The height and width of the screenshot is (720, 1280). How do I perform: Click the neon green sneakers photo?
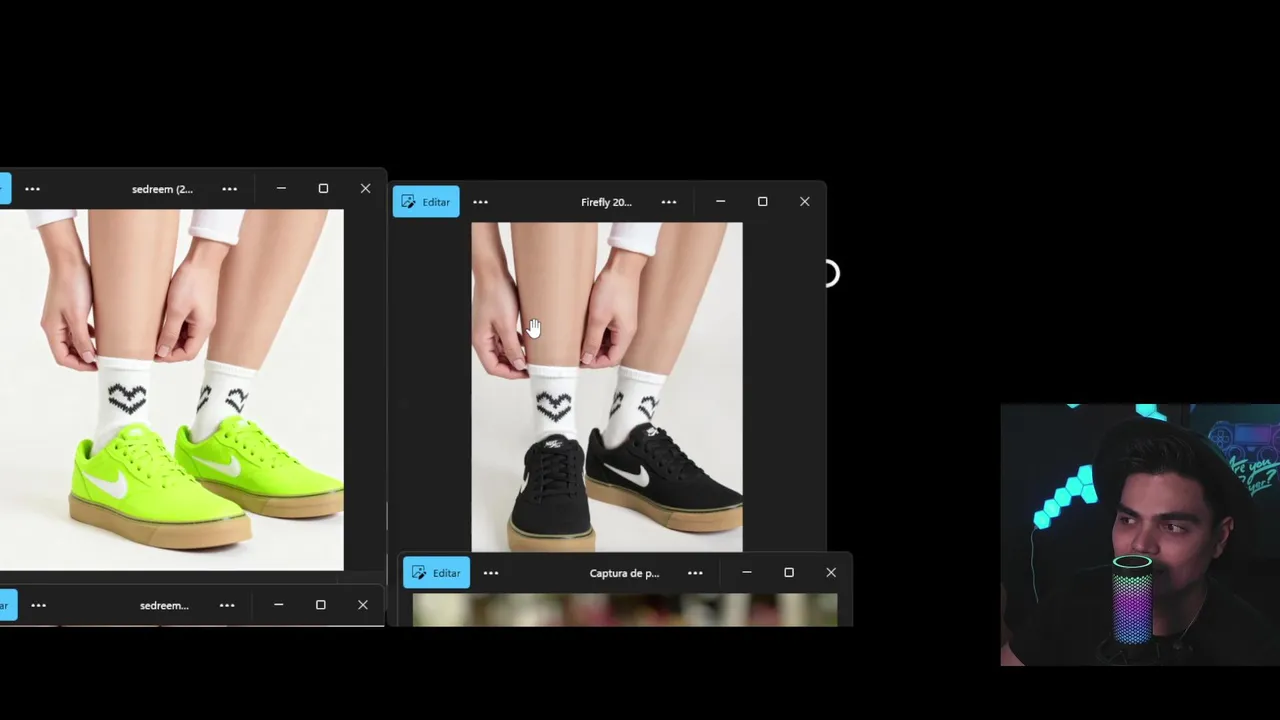[x=171, y=390]
